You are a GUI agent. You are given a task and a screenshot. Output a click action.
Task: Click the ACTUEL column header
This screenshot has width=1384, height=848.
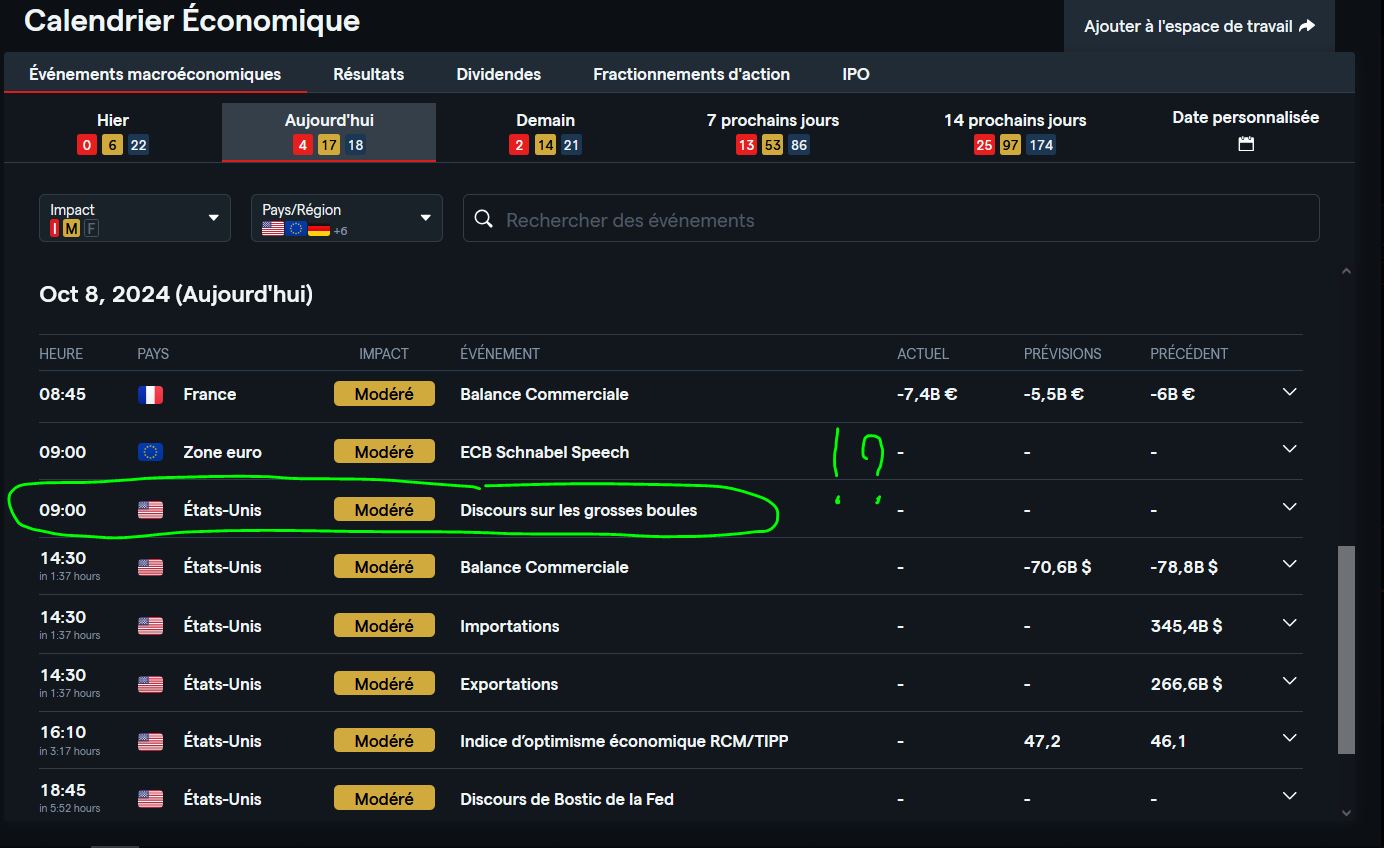pos(923,354)
